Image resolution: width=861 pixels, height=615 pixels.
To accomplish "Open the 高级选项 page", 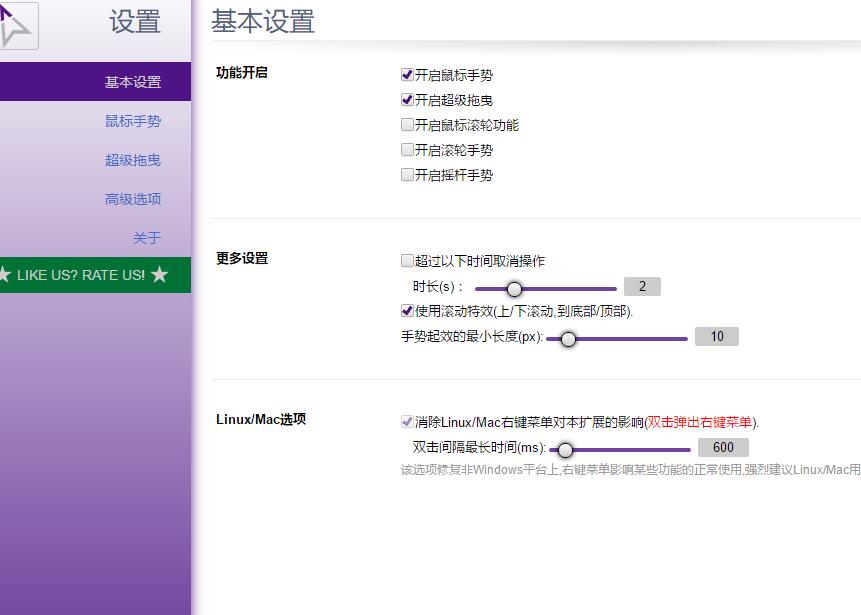I will click(x=133, y=199).
